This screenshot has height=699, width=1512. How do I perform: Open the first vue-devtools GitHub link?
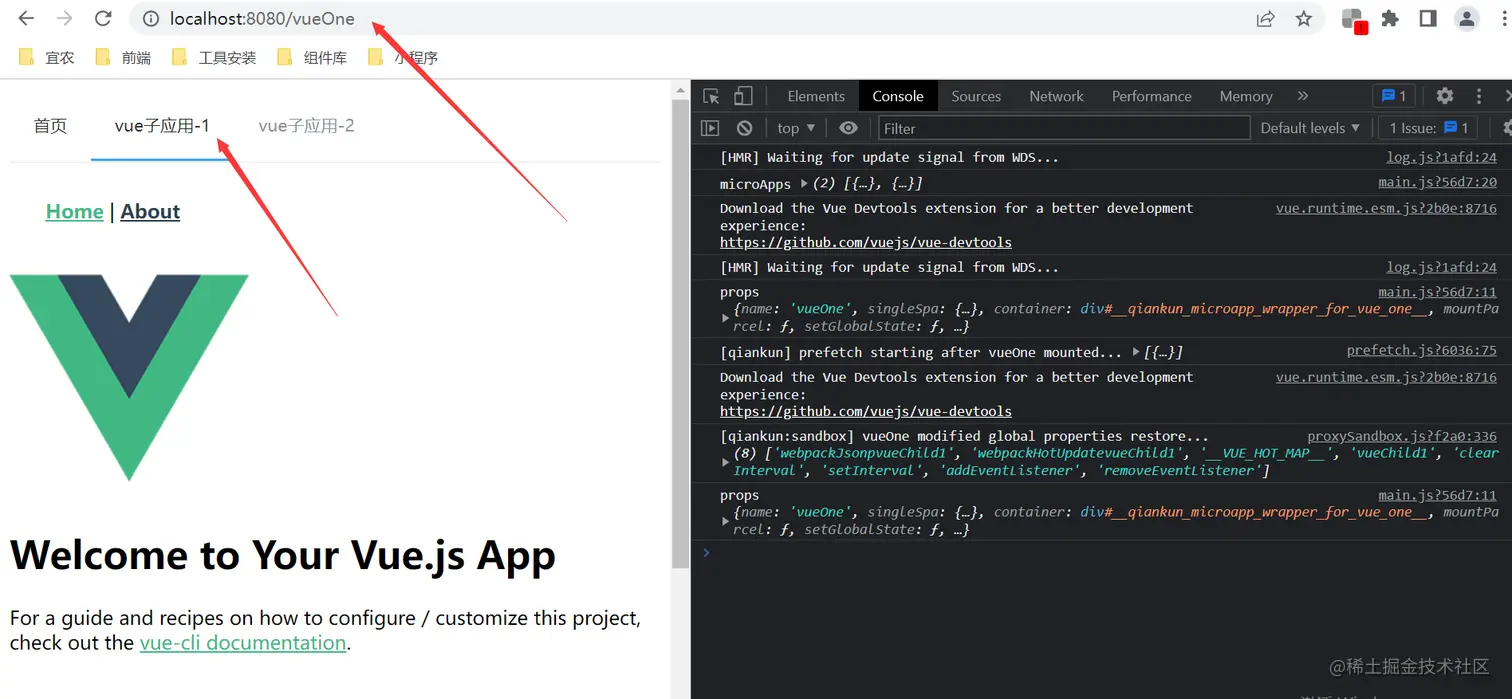coord(865,242)
